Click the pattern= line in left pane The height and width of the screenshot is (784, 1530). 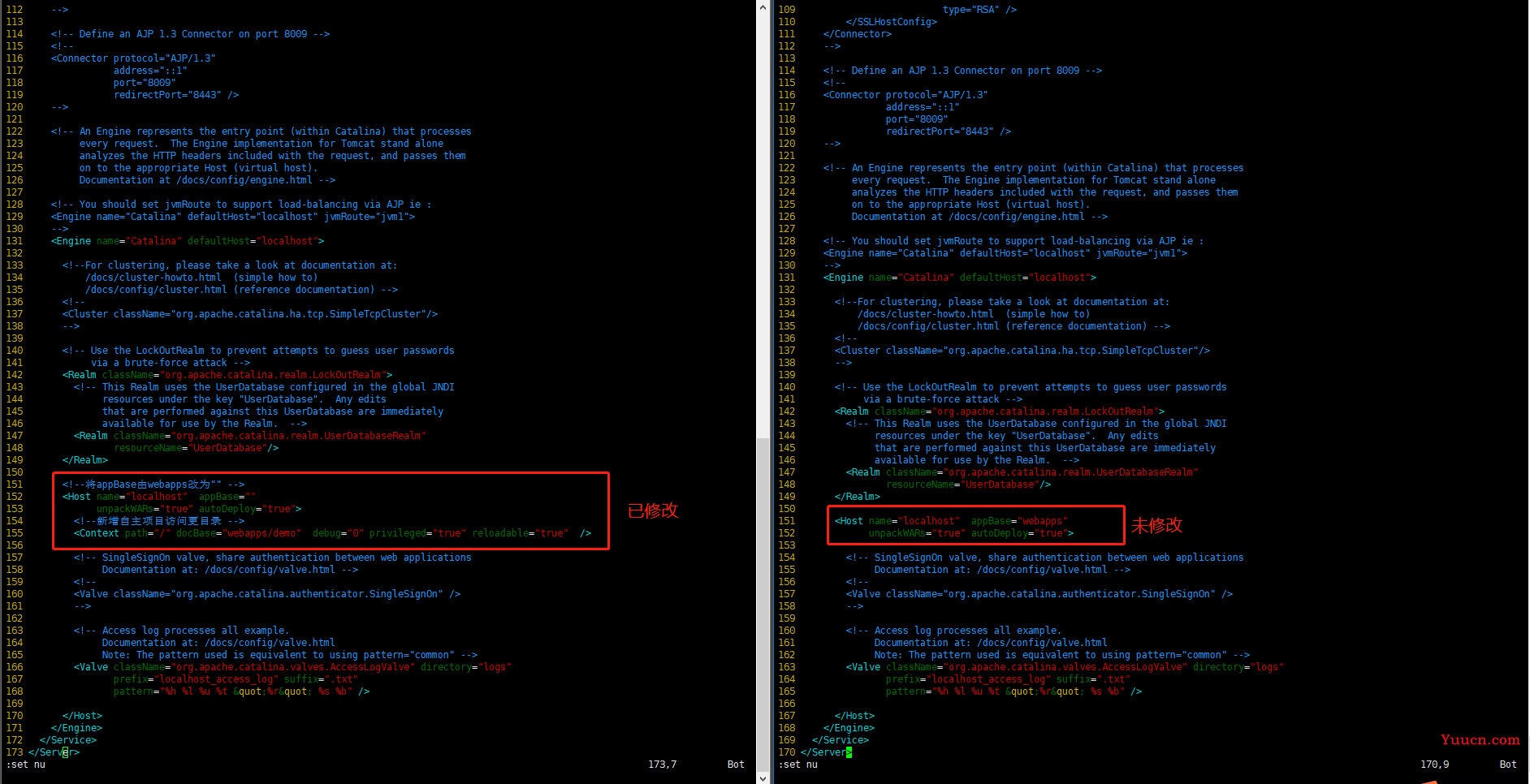(241, 691)
